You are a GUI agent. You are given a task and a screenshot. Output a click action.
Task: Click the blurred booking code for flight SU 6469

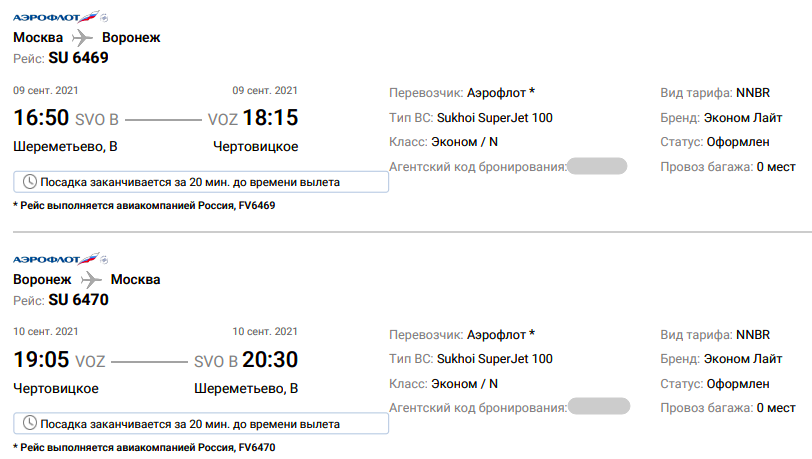tap(597, 166)
